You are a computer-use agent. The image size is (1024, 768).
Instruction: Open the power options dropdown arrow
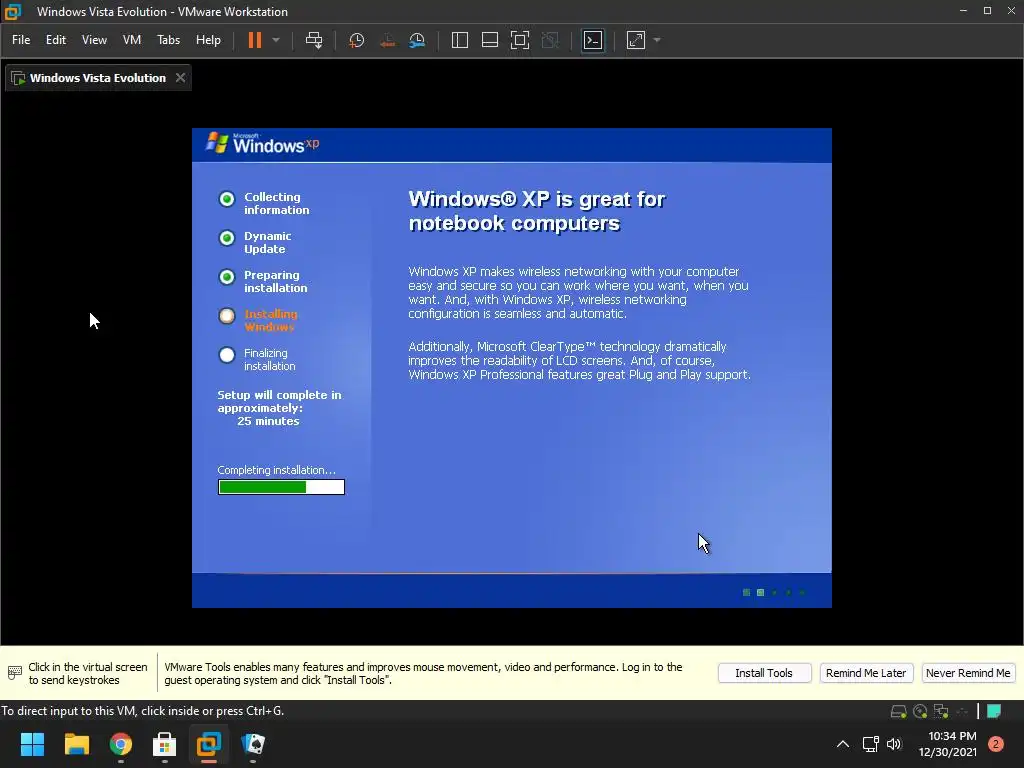click(276, 40)
